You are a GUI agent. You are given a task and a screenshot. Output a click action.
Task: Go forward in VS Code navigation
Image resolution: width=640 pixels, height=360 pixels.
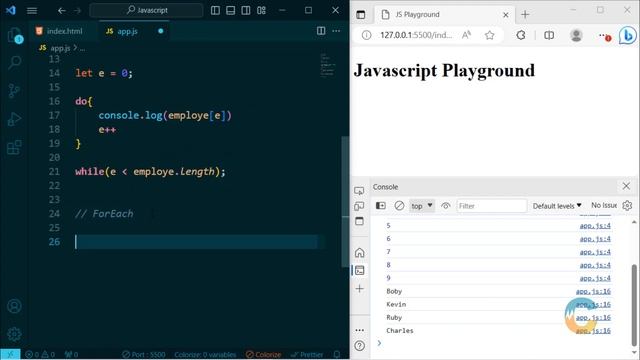coord(77,11)
